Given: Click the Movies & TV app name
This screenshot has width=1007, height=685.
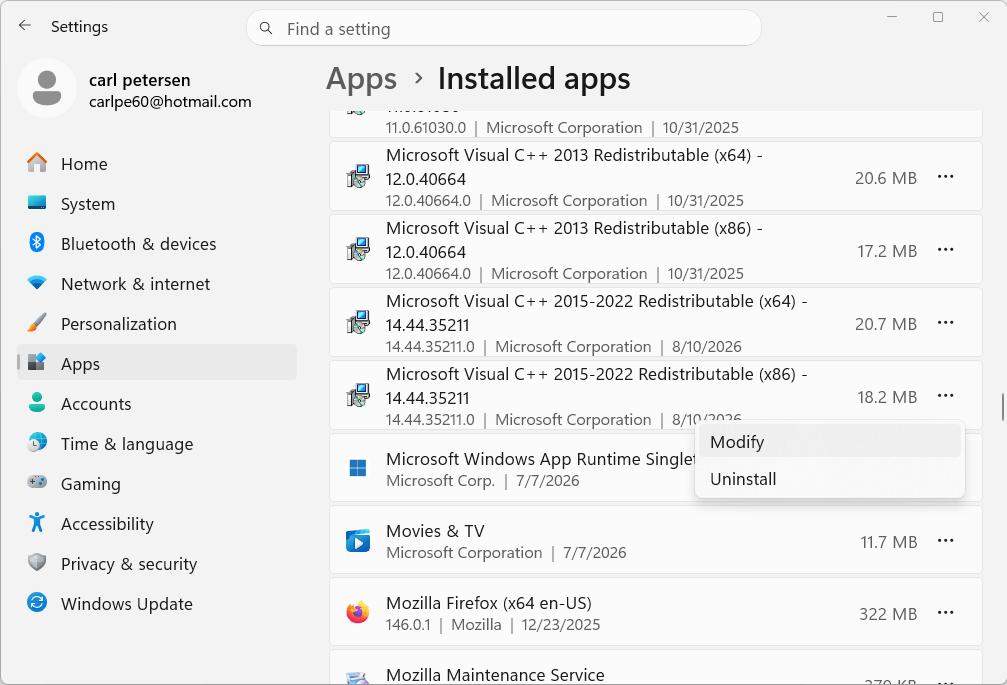Looking at the screenshot, I should tap(435, 531).
